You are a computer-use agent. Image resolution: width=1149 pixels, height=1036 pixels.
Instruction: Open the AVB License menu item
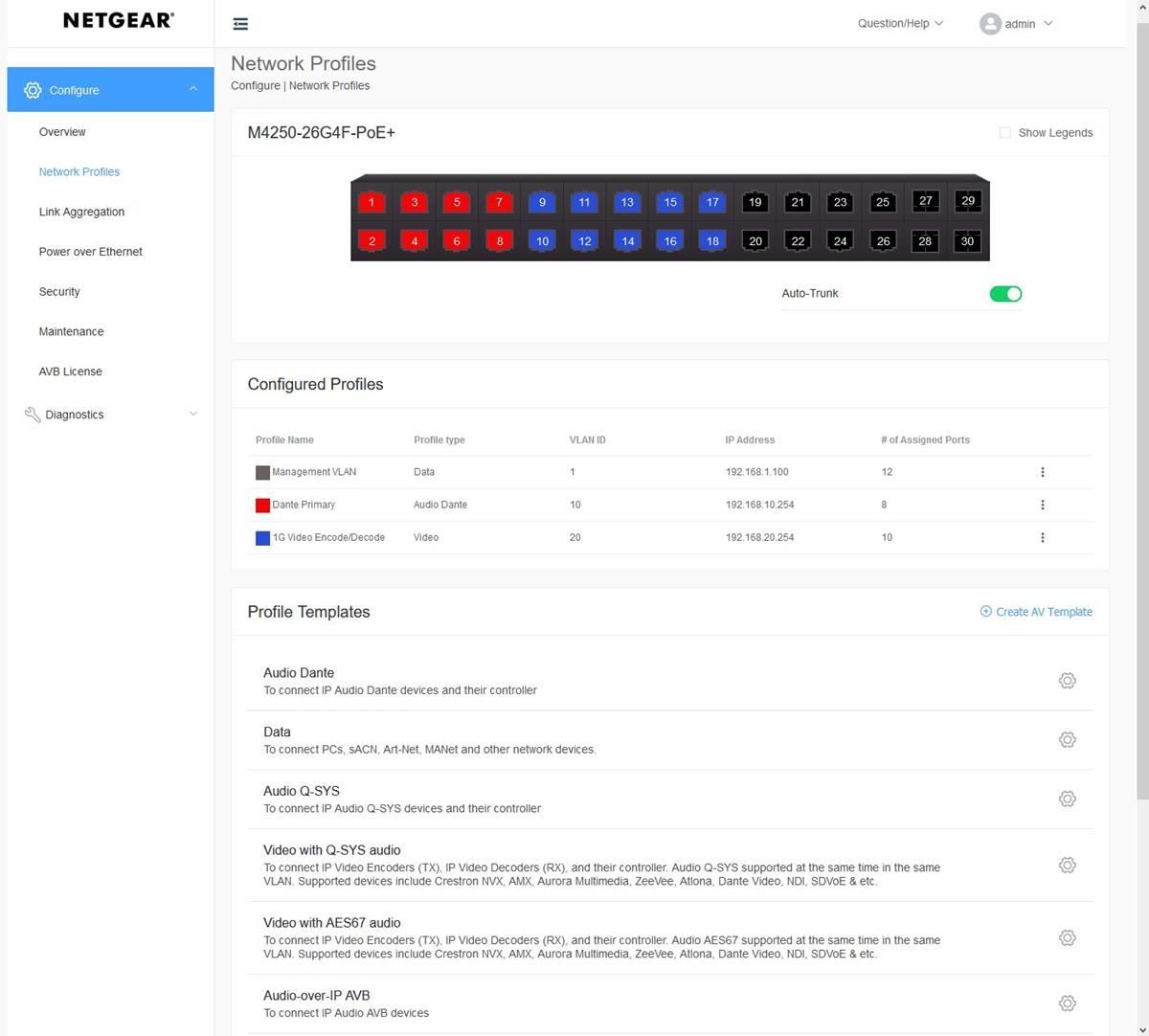pos(70,372)
